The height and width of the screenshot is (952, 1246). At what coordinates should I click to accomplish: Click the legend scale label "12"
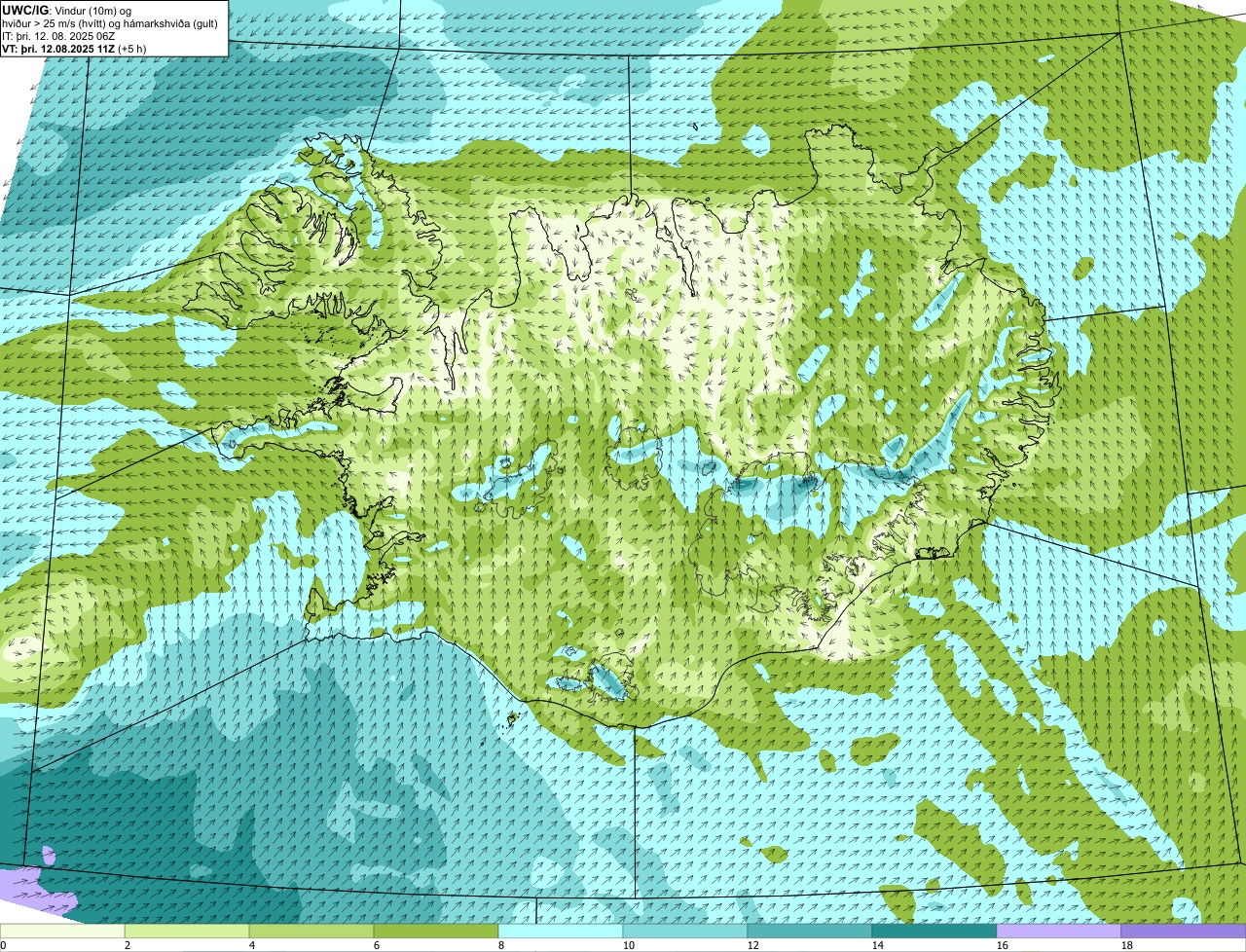pyautogui.click(x=753, y=945)
